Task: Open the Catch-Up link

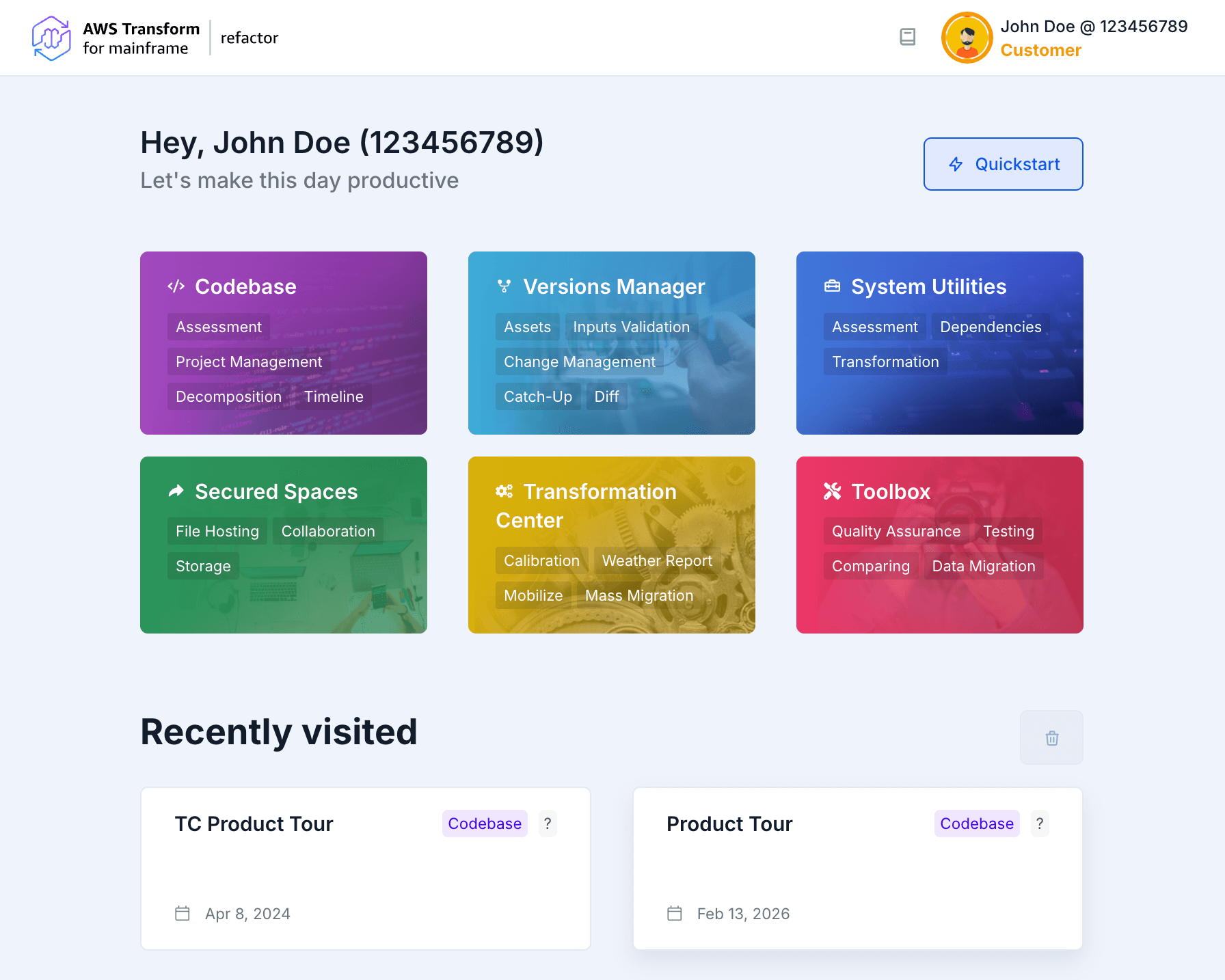Action: [x=538, y=396]
